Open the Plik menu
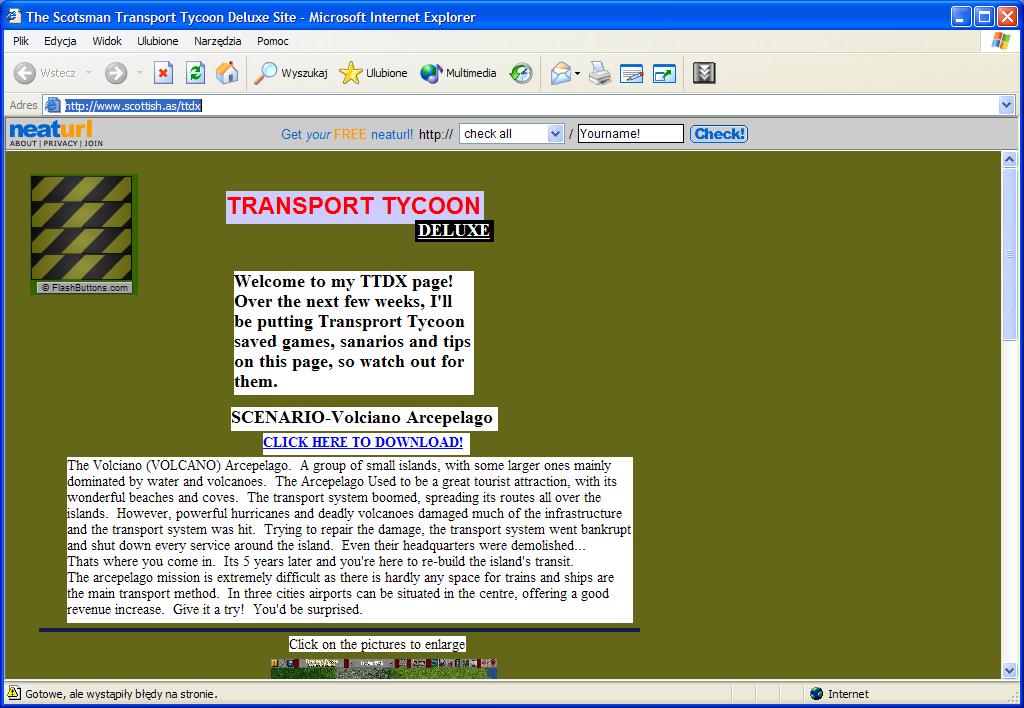The image size is (1024, 708). 21,41
